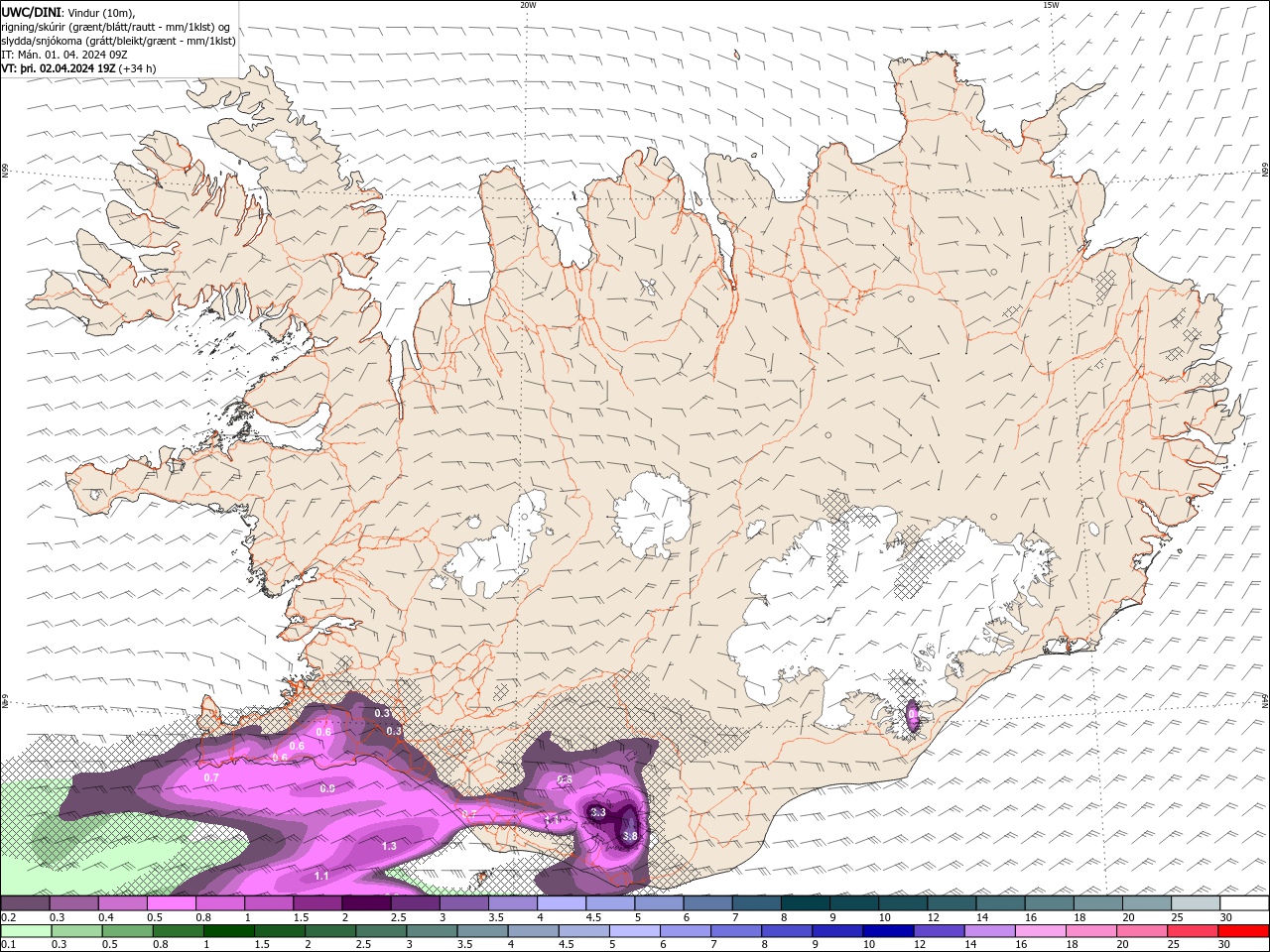
Task: Click the white upper legend swatch after 30
Action: click(x=1243, y=903)
